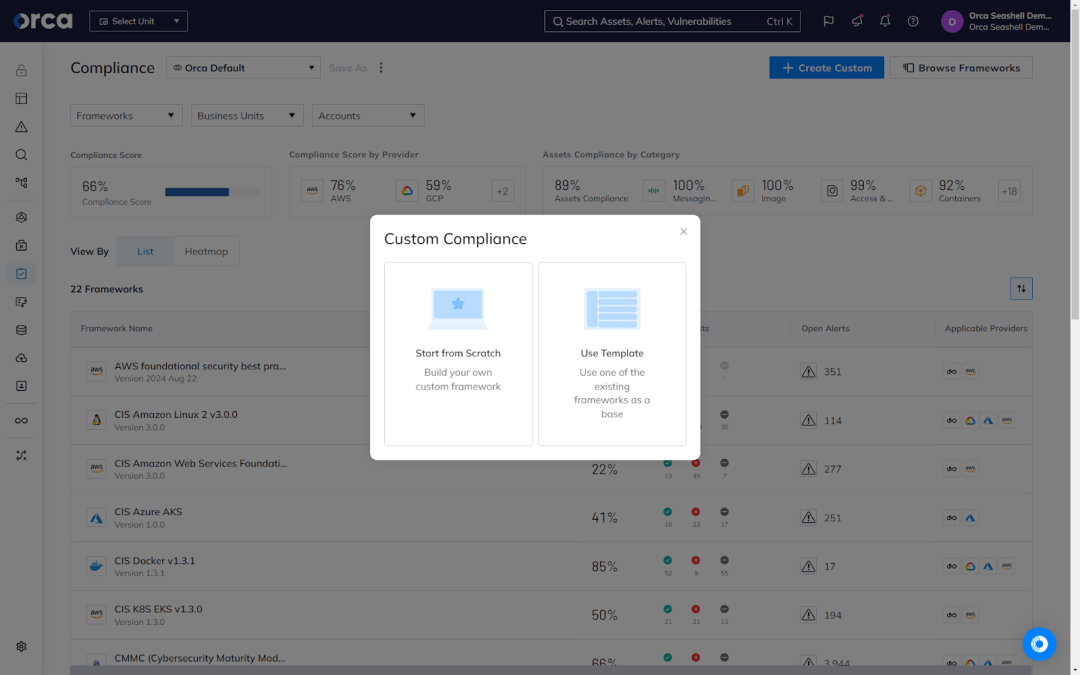This screenshot has width=1080, height=675.
Task: Click the Azure icon for CIS Azure AKS
Action: tap(96, 518)
